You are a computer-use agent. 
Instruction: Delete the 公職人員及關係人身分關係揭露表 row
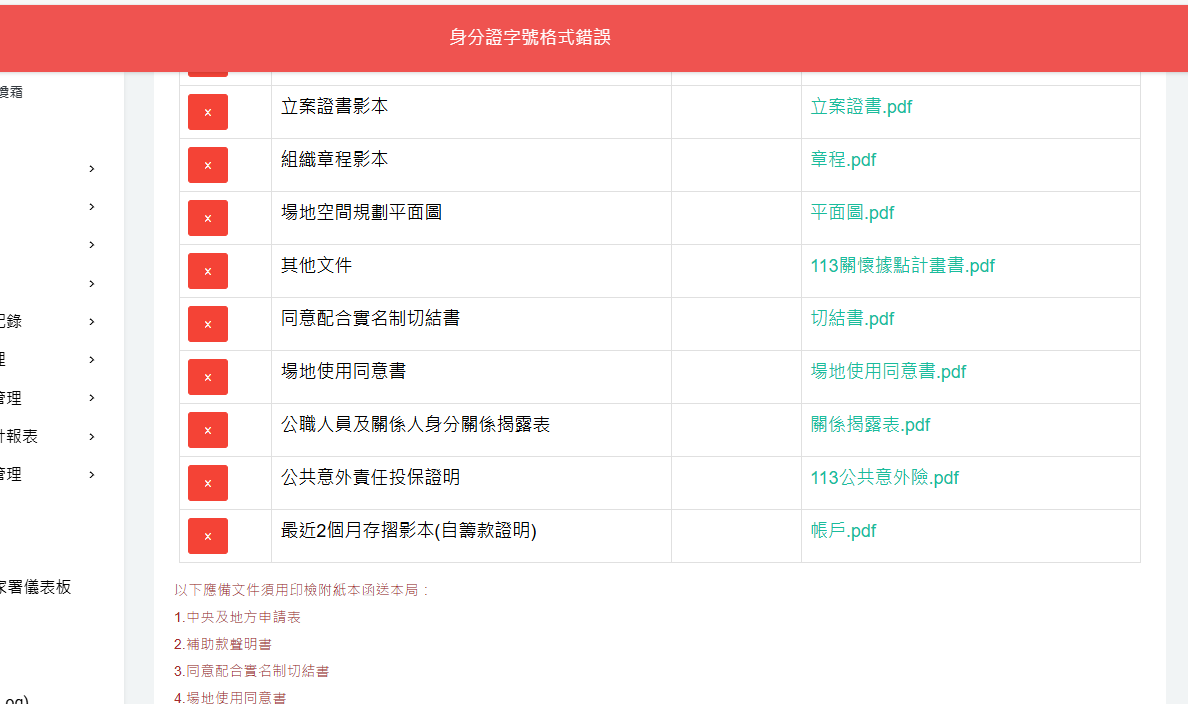coord(207,430)
